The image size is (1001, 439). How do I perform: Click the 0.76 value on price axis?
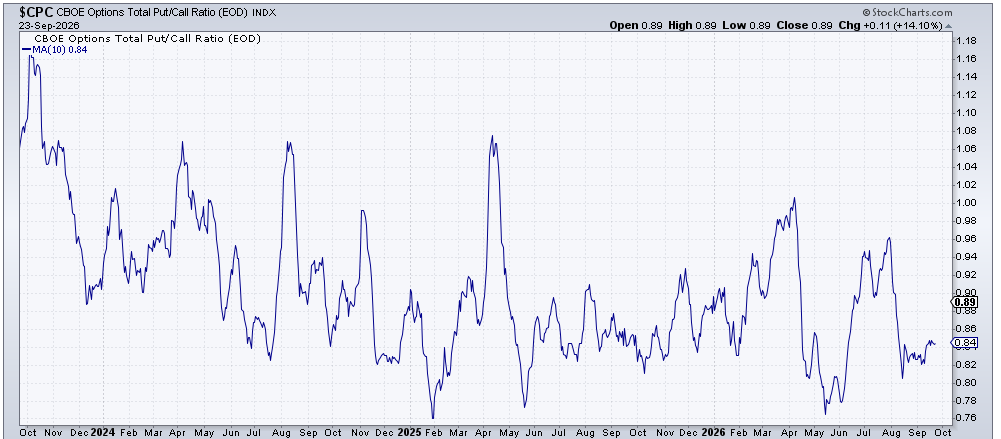point(967,418)
